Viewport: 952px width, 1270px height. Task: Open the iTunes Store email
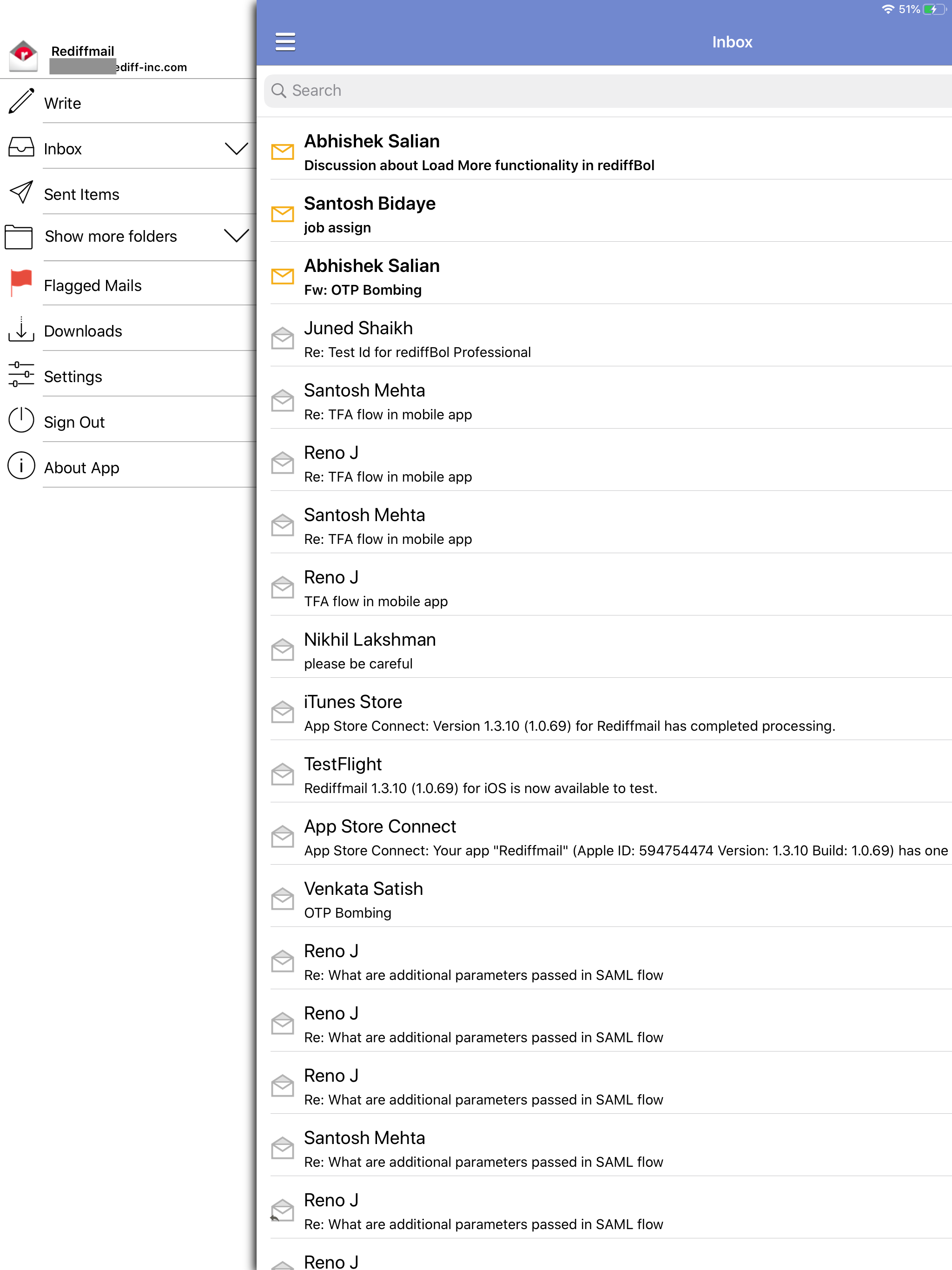coord(569,713)
